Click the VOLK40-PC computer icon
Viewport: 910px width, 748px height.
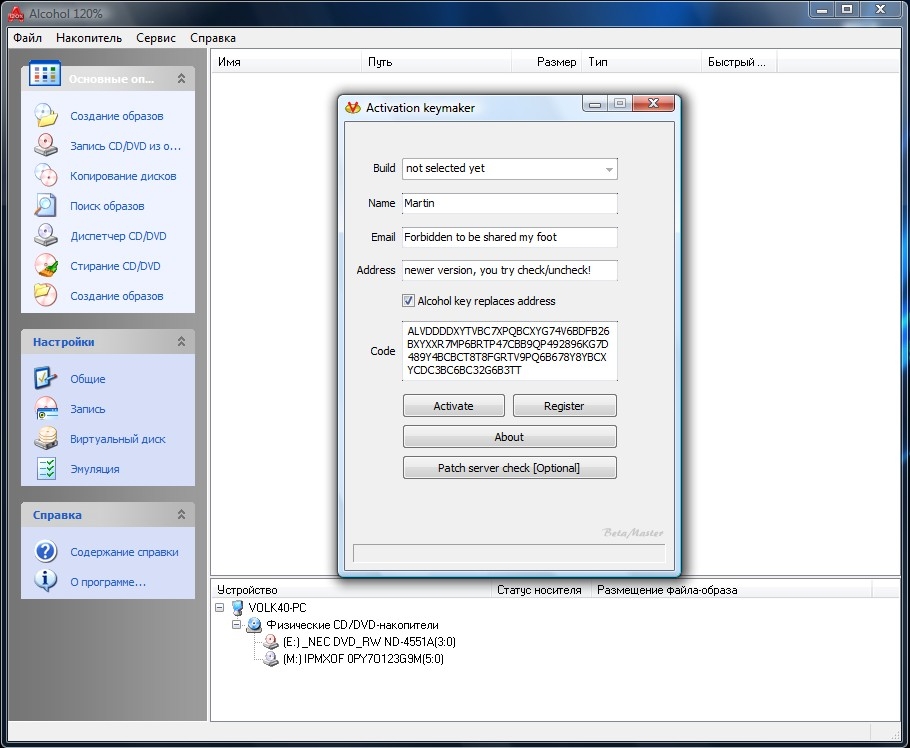pos(237,608)
